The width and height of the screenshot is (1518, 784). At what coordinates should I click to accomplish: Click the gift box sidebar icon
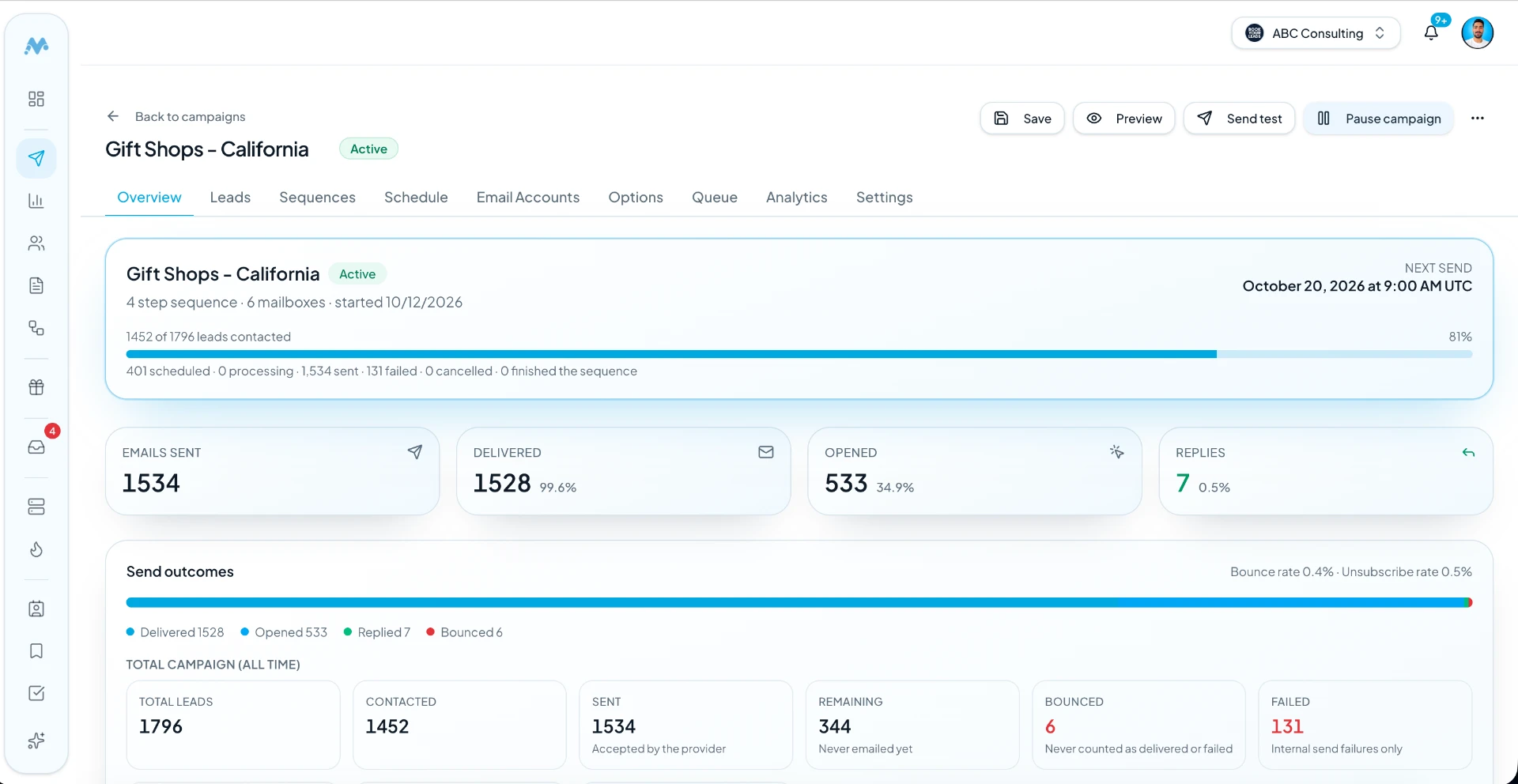point(36,387)
